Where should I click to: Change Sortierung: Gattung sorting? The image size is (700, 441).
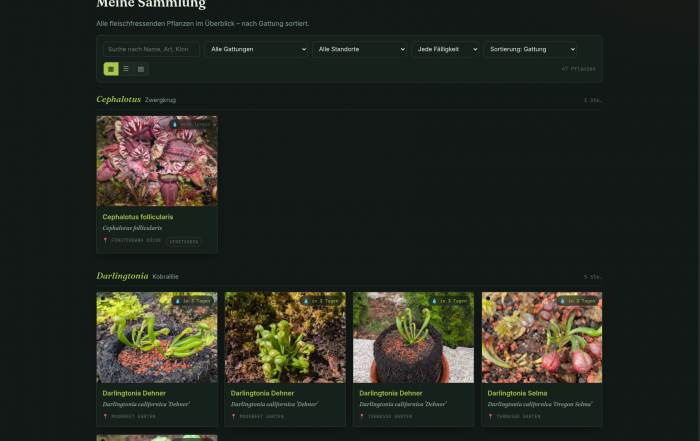point(530,49)
